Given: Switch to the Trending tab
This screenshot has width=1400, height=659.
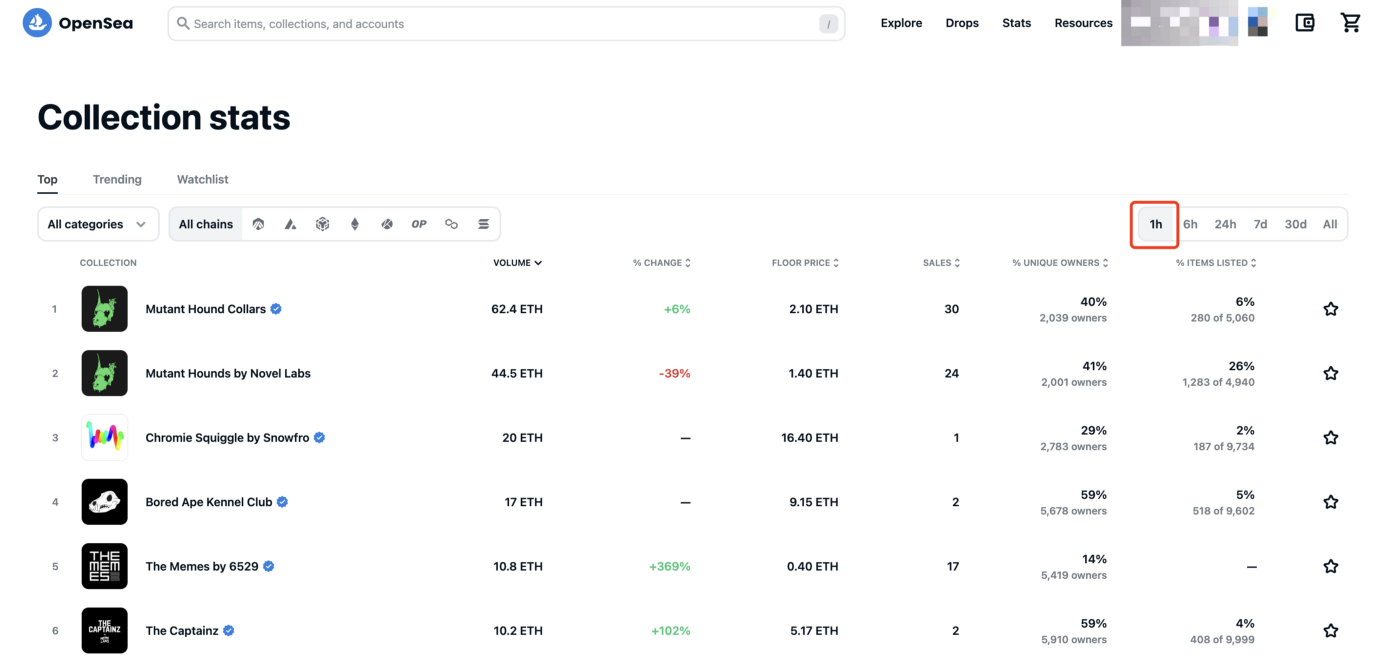Looking at the screenshot, I should tap(117, 180).
